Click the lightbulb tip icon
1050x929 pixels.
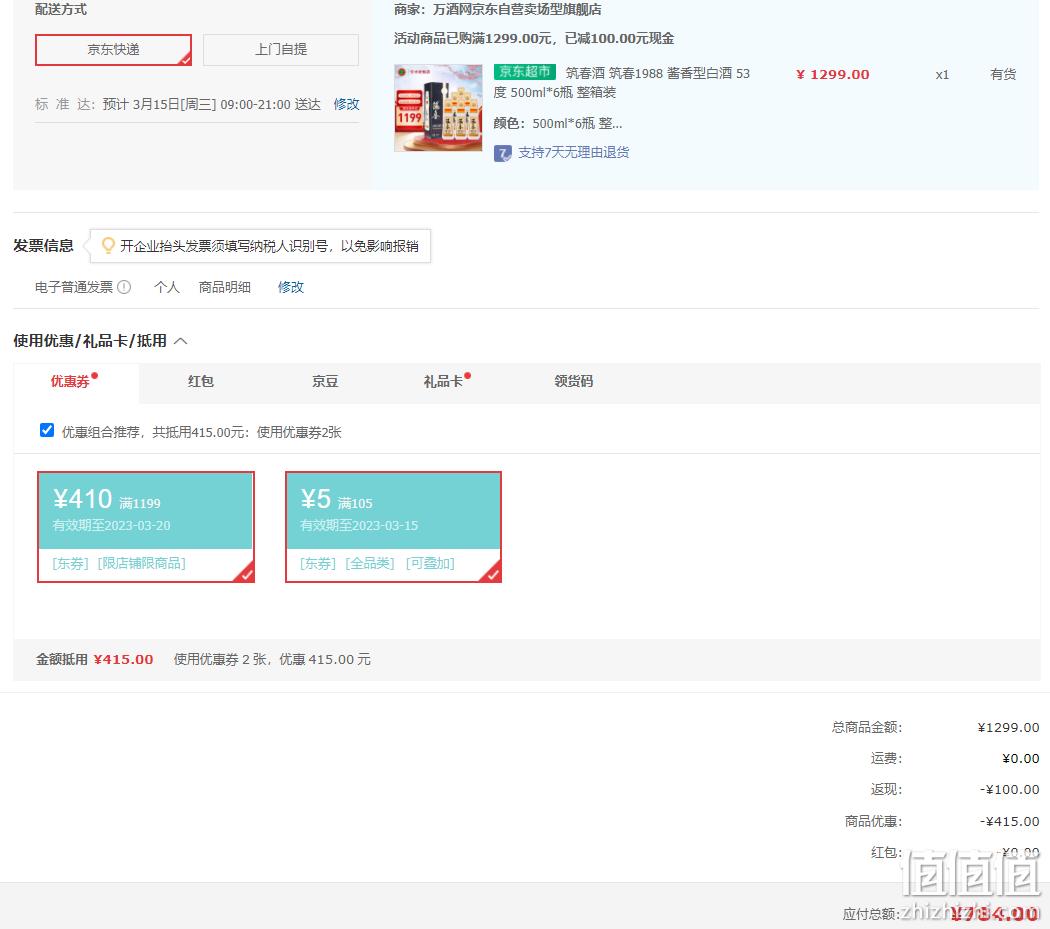[x=107, y=245]
